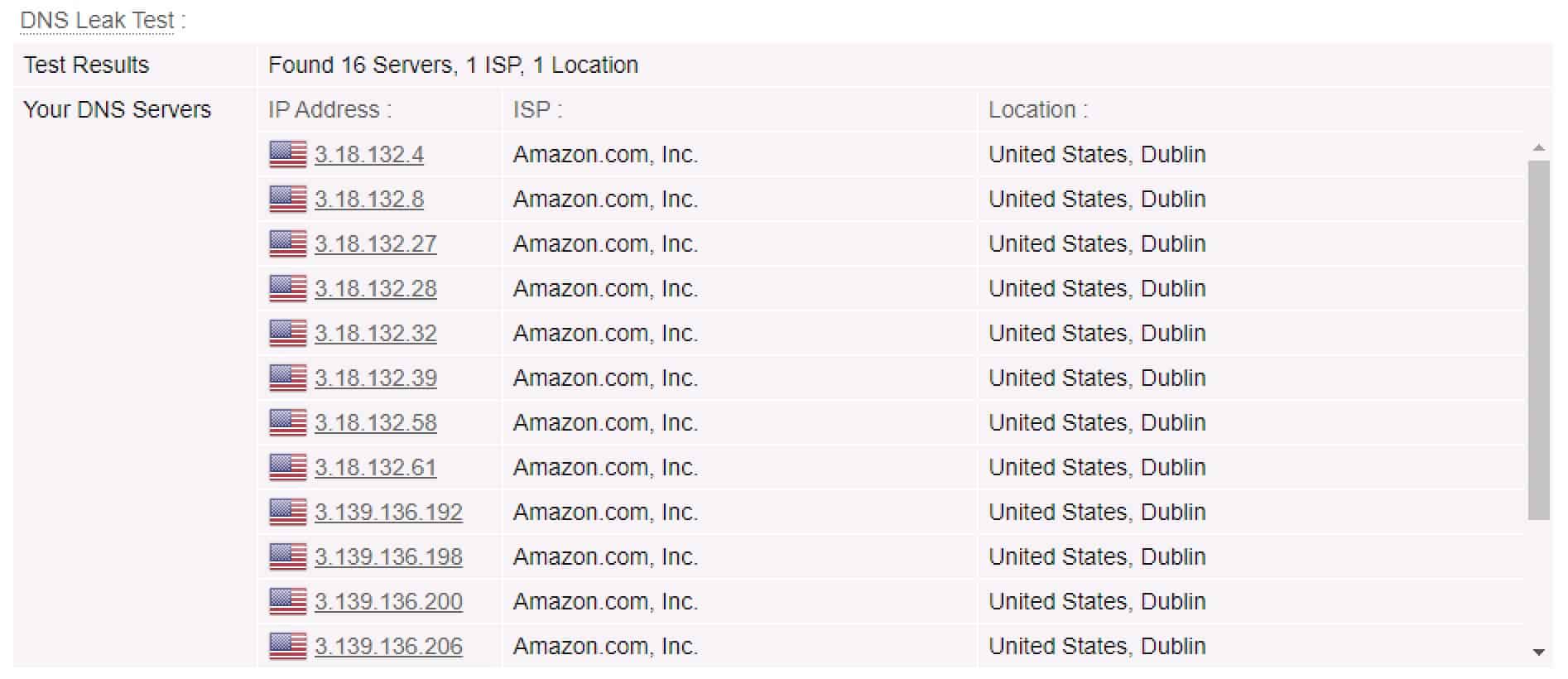Click the server list scrollbar thumb
This screenshot has width=1568, height=679.
[x=1539, y=340]
